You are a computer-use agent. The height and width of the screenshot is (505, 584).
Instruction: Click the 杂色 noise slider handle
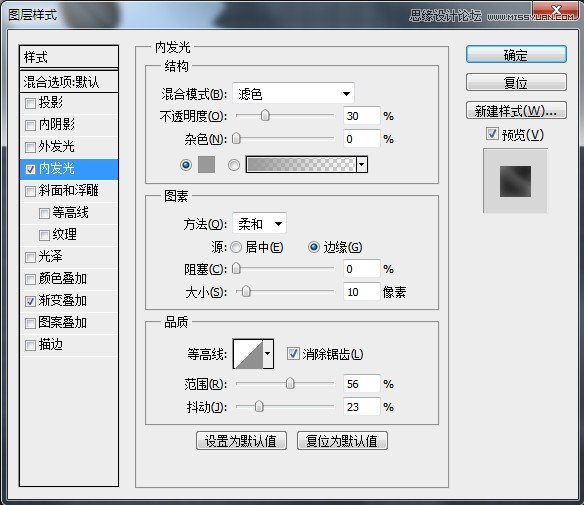[x=236, y=139]
